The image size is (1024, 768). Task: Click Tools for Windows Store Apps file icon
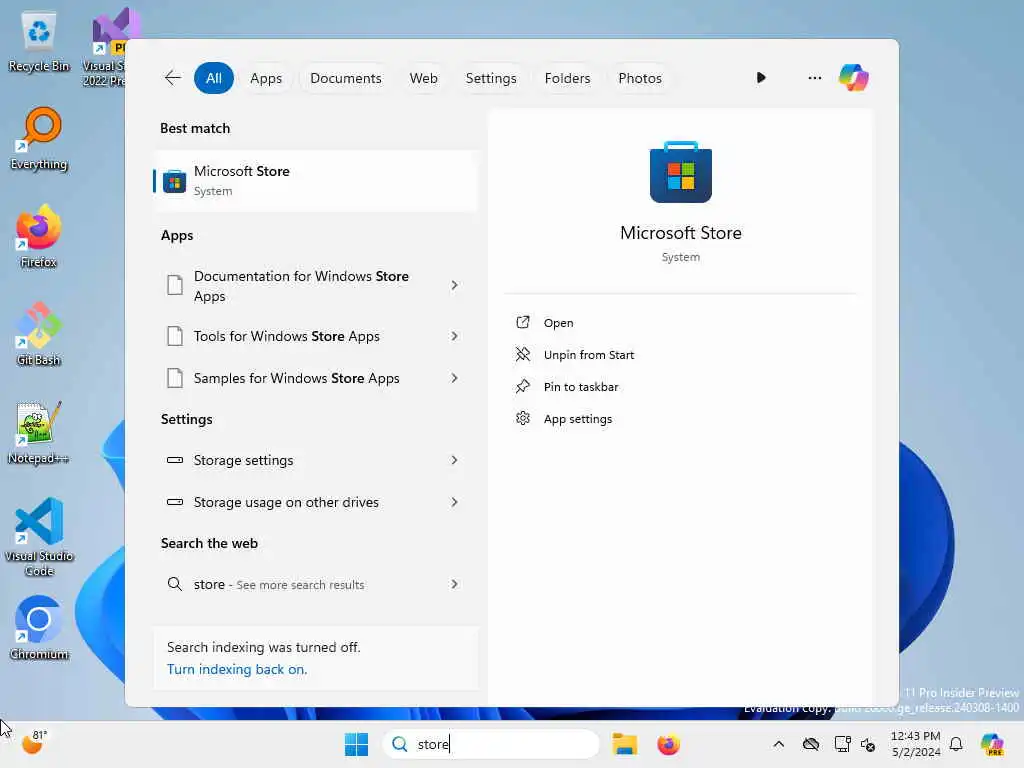[174, 336]
